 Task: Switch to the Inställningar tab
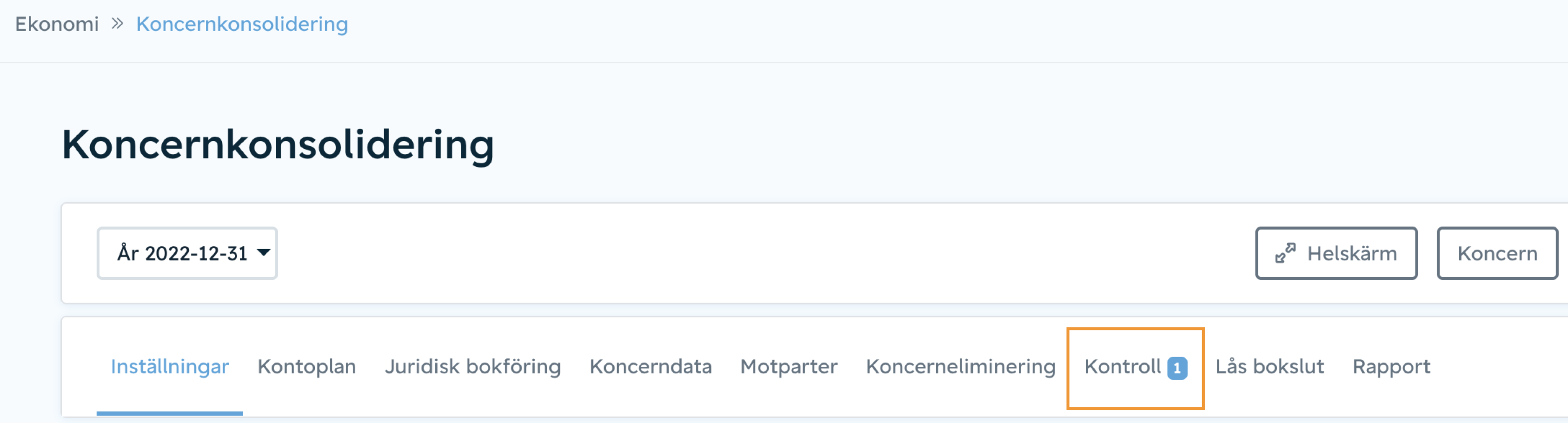click(170, 367)
